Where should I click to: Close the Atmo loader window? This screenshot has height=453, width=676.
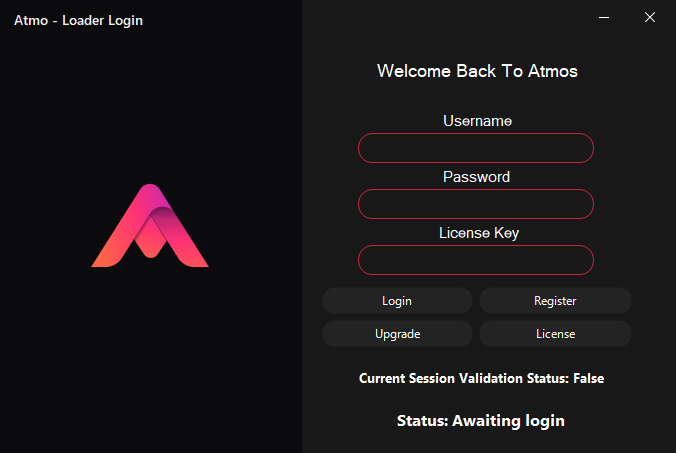tap(650, 18)
